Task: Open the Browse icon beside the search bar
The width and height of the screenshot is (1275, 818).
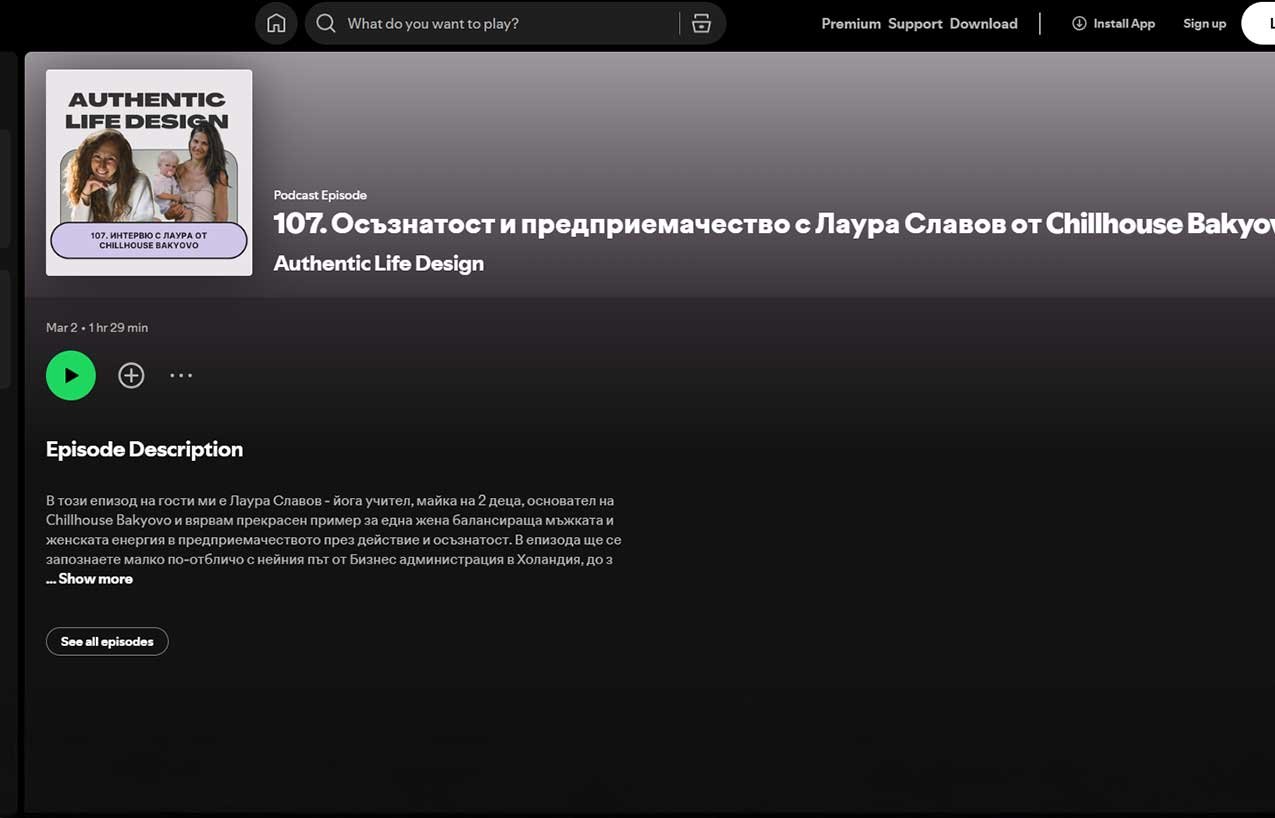Action: (701, 22)
